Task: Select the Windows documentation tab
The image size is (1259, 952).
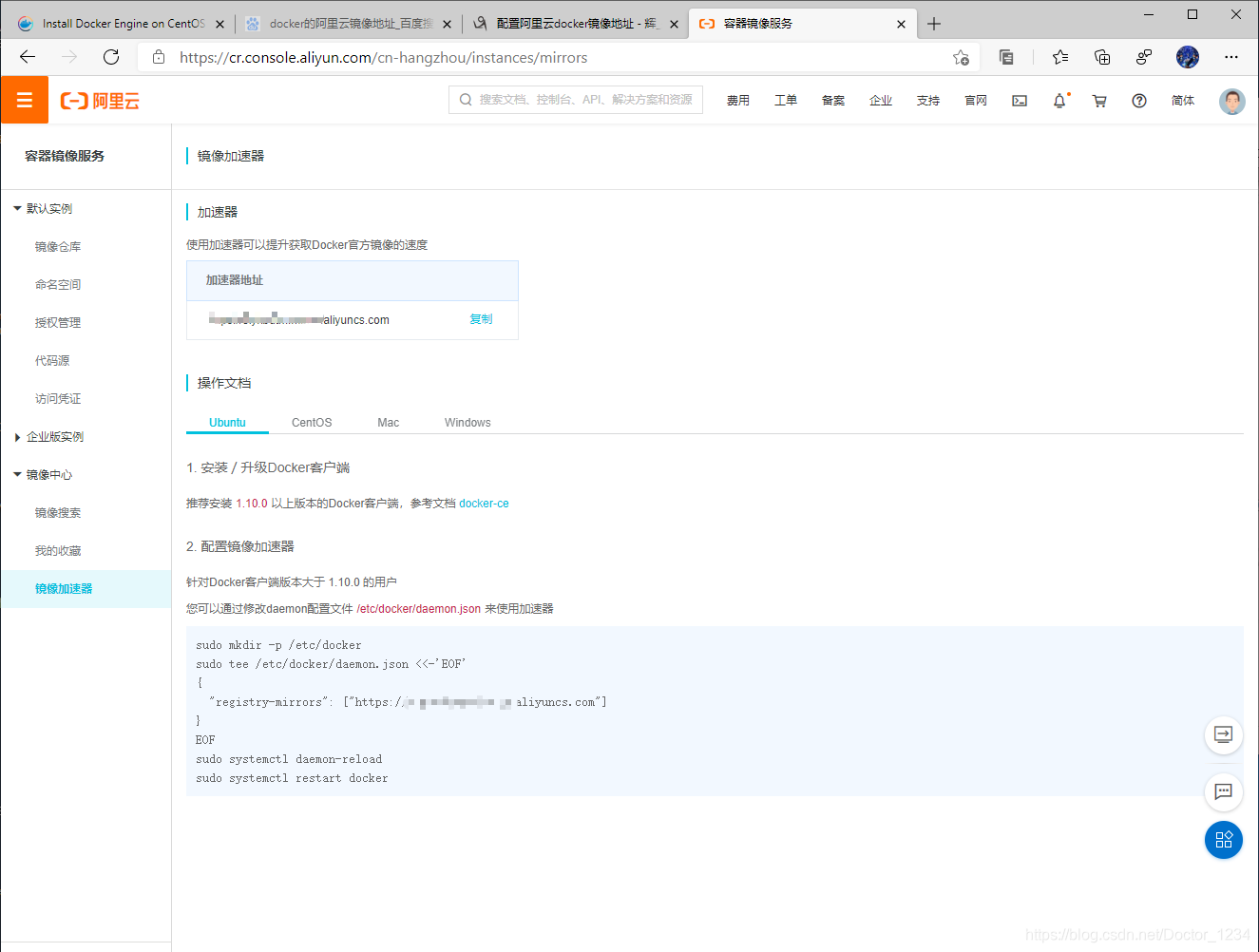Action: (467, 423)
